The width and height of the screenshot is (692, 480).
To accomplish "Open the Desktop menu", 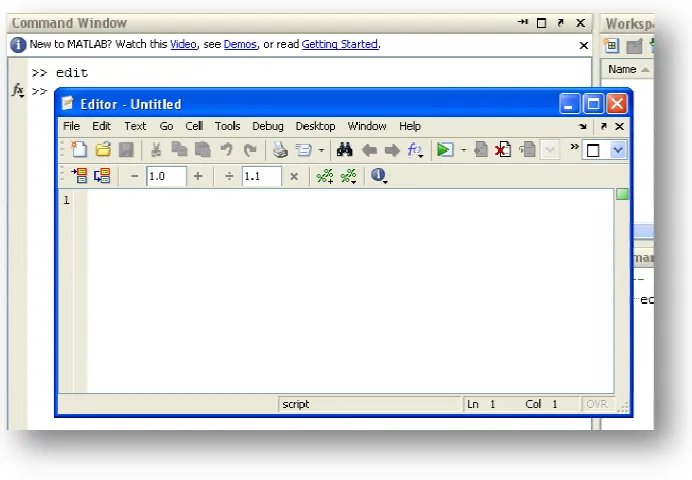I will 315,126.
